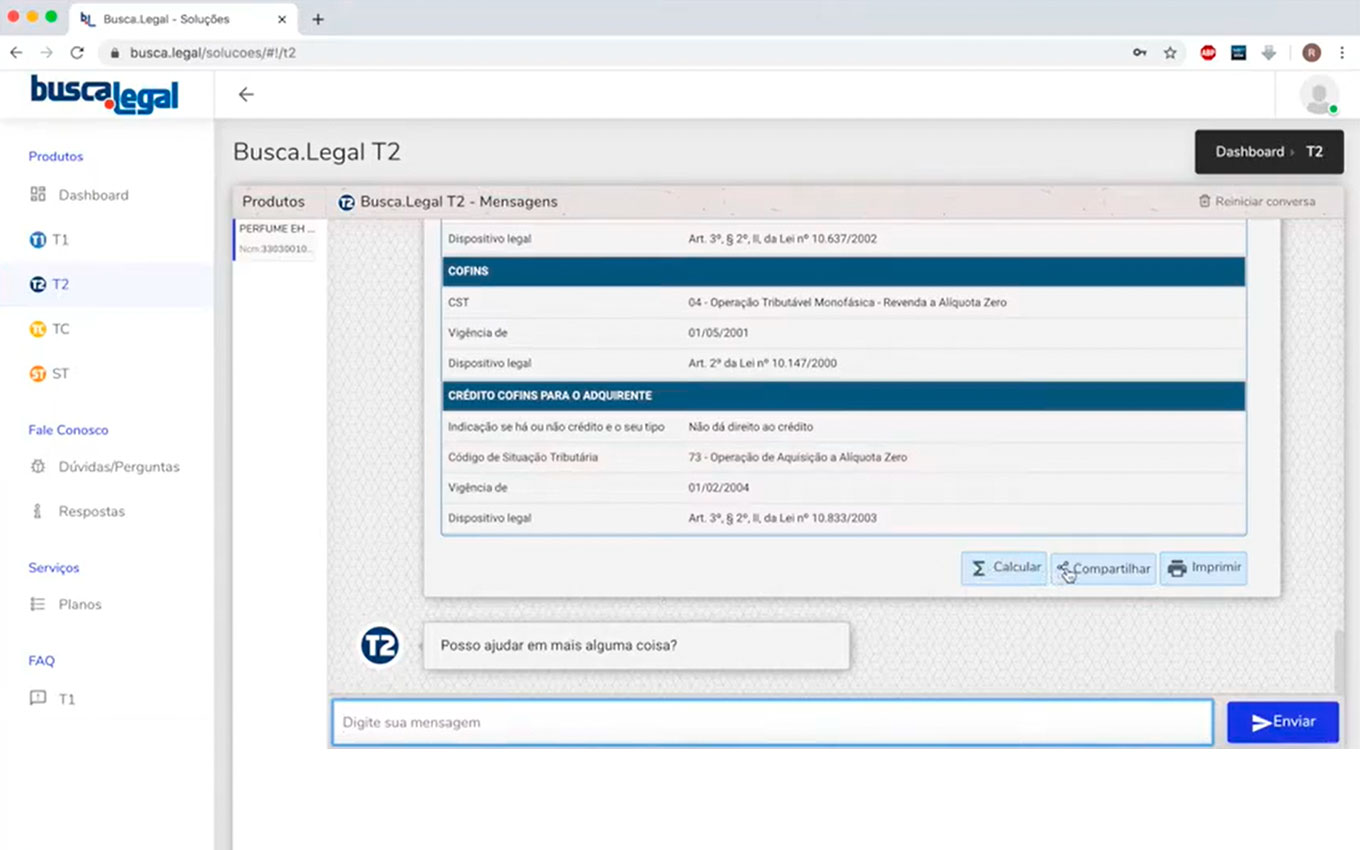Select the PERFUME product item
This screenshot has height=850, width=1360.
point(277,239)
